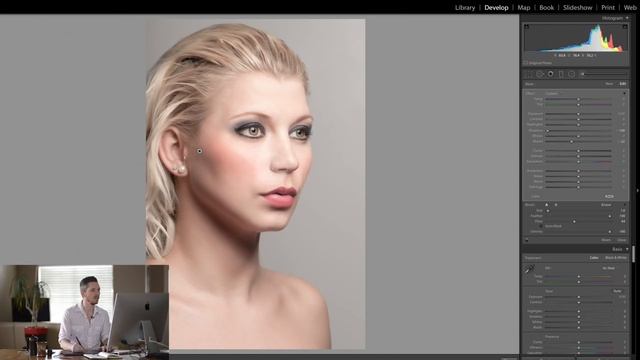Pick the White Balance Selector eyedropper
This screenshot has height=360, width=640.
529,269
